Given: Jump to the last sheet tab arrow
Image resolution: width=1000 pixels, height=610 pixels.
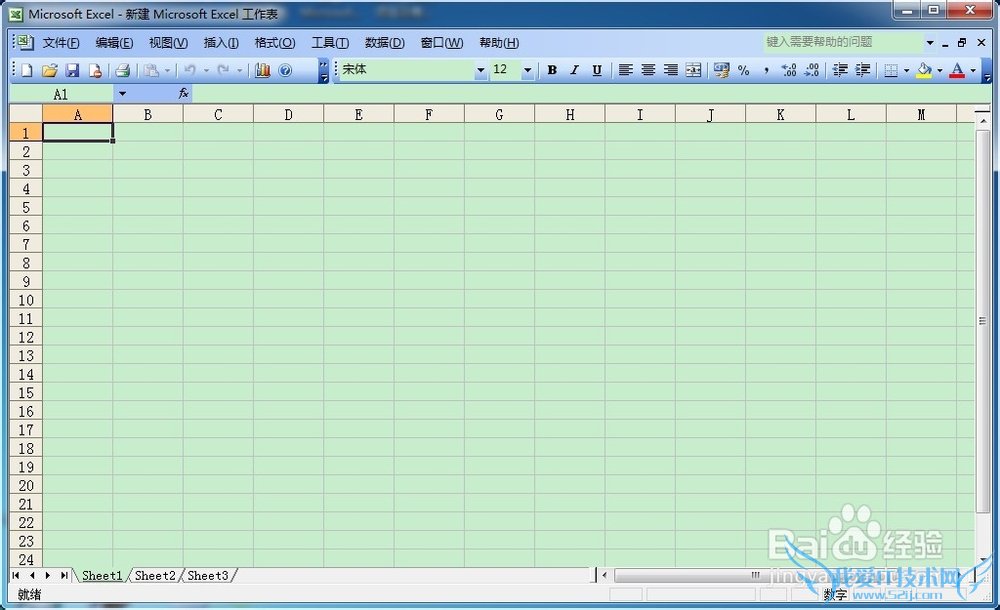Looking at the screenshot, I should tap(64, 576).
